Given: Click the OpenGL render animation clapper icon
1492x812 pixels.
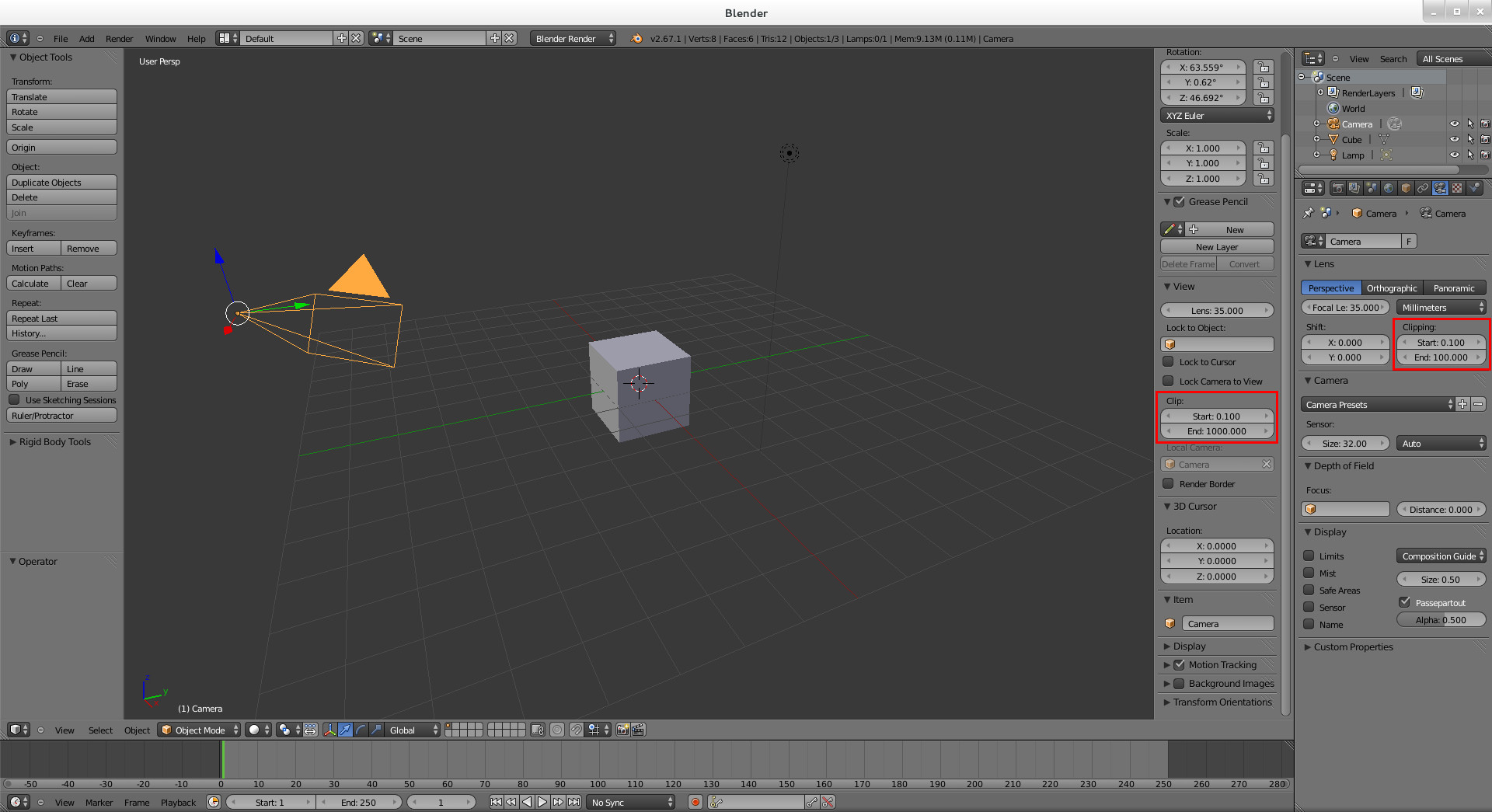Looking at the screenshot, I should coord(638,730).
